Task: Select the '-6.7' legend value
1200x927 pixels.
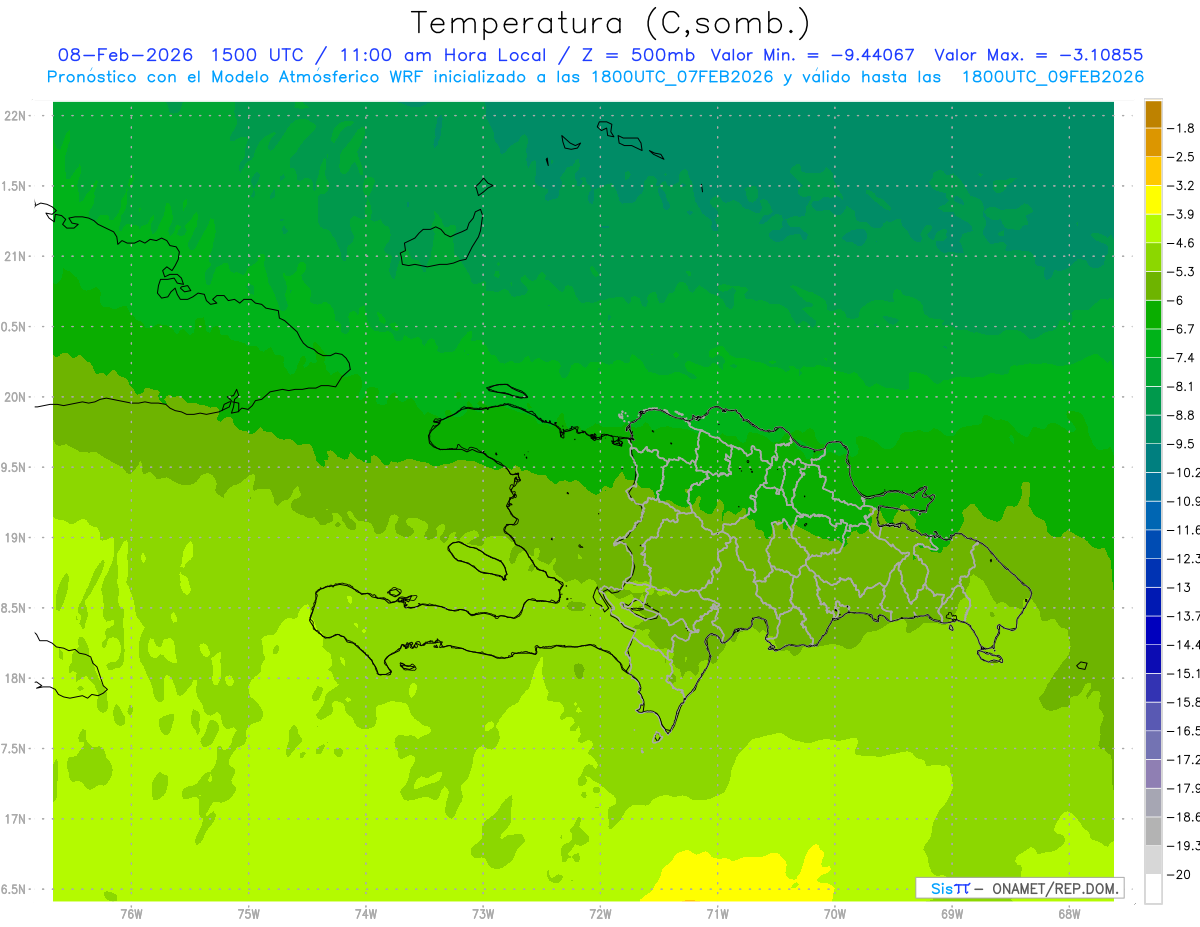Action: pos(1183,329)
